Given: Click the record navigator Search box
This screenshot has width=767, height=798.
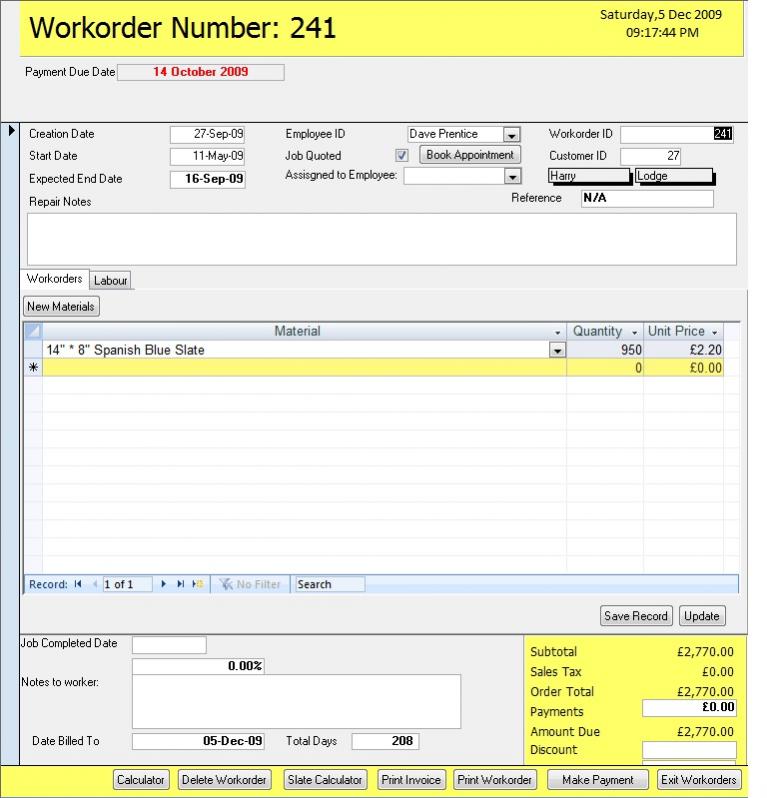Looking at the screenshot, I should tap(330, 584).
